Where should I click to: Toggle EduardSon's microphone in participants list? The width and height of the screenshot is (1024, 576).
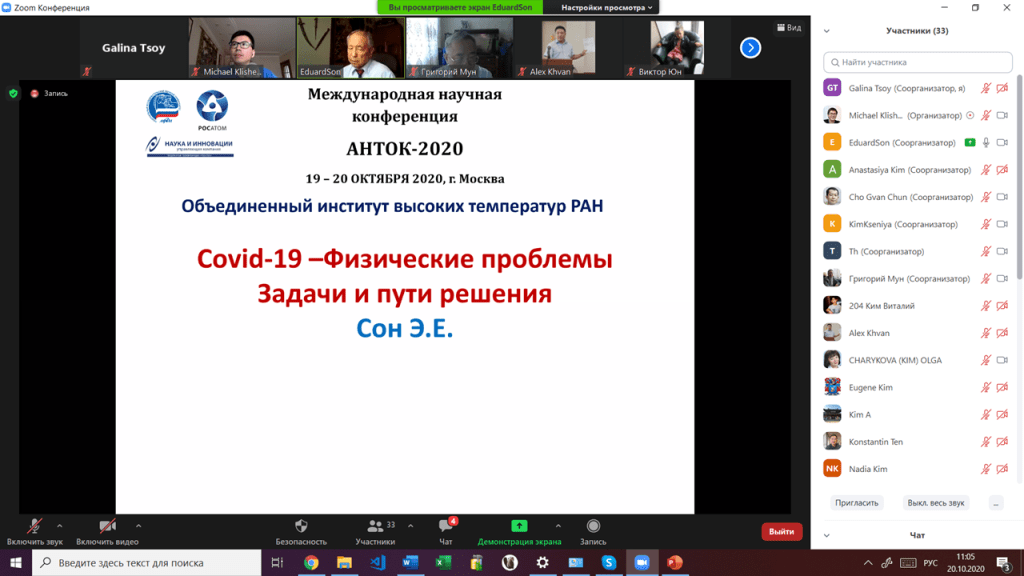tap(986, 142)
